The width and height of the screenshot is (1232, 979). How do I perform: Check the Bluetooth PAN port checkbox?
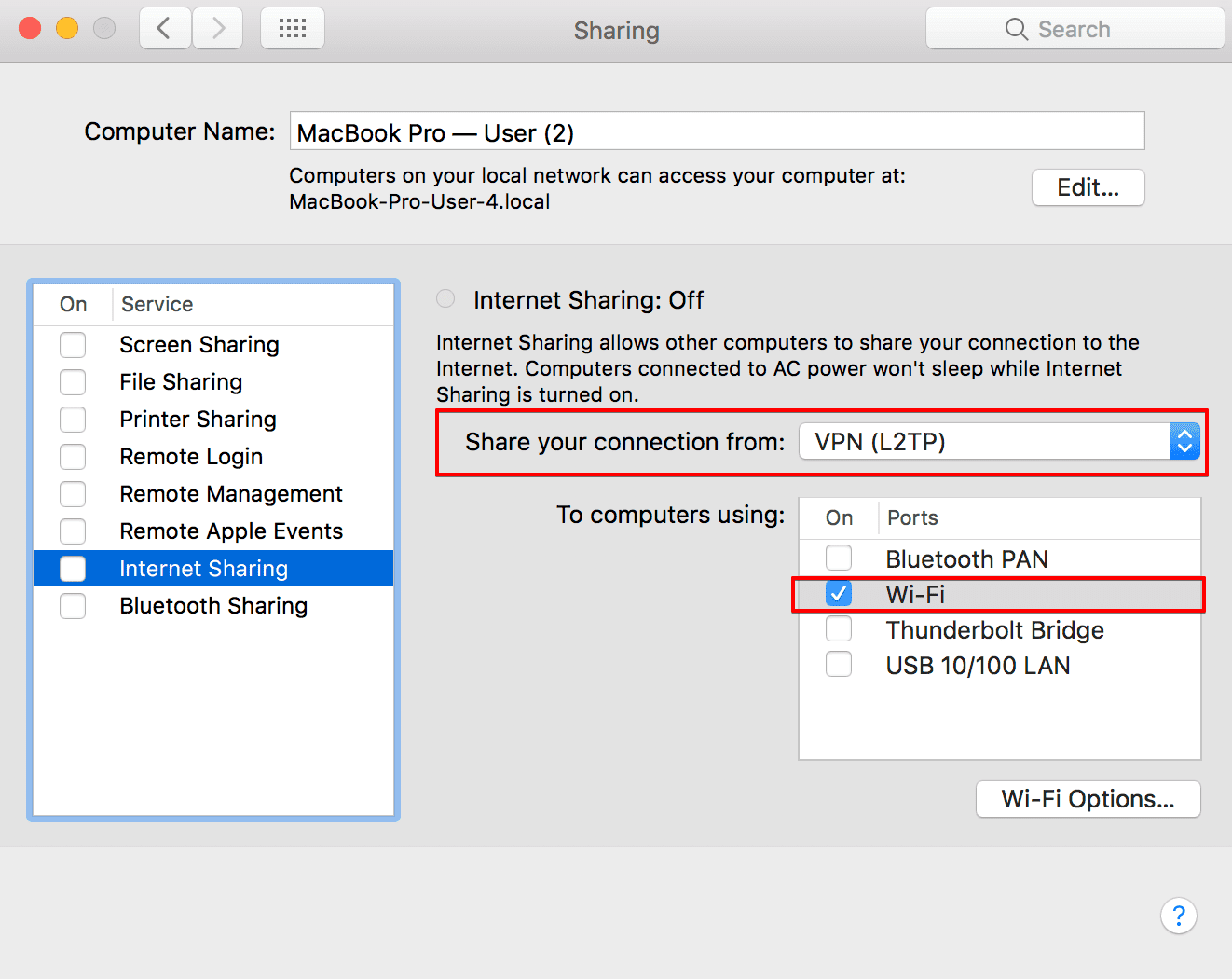tap(839, 558)
